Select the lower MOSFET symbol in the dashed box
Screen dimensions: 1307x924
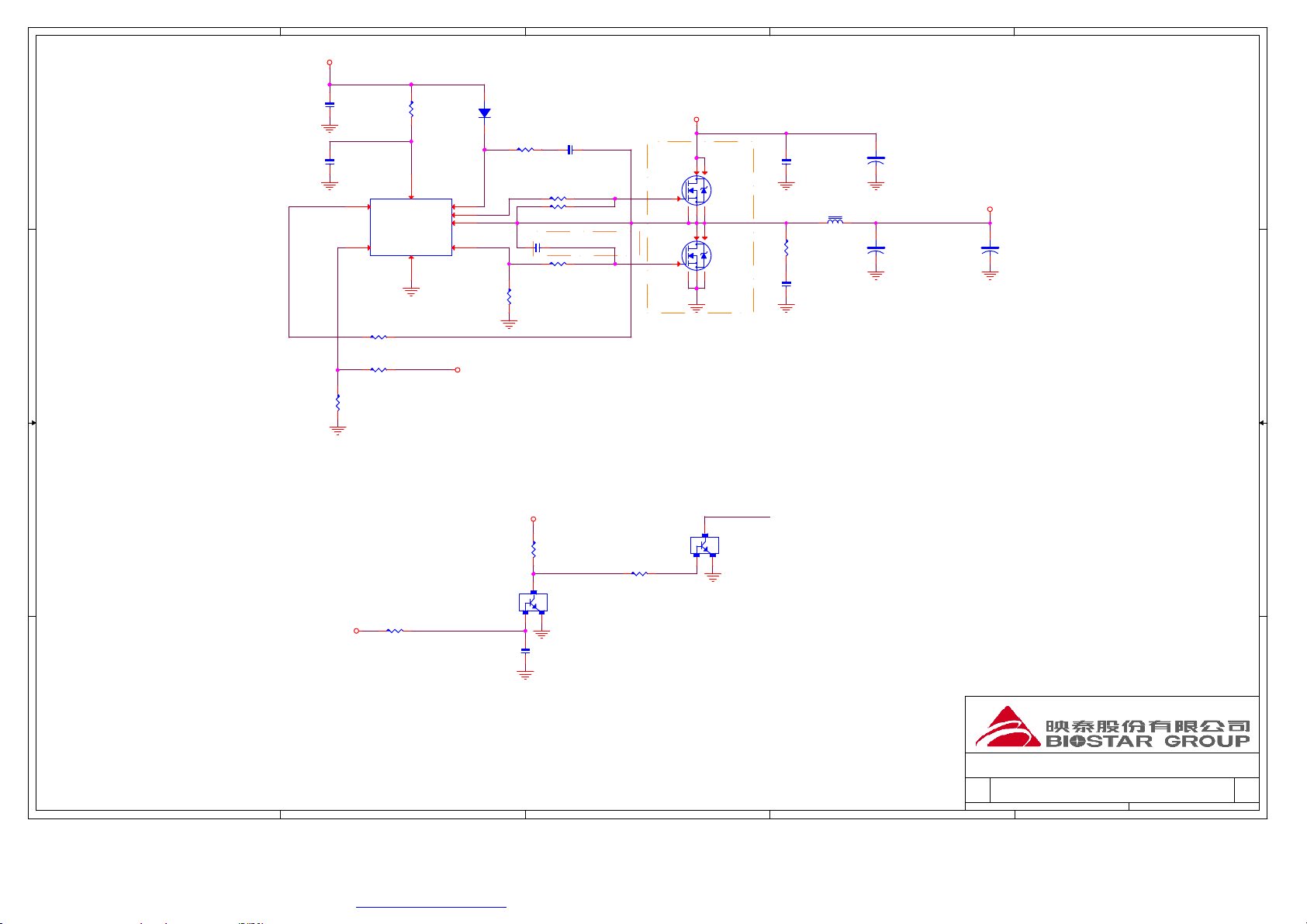697,255
